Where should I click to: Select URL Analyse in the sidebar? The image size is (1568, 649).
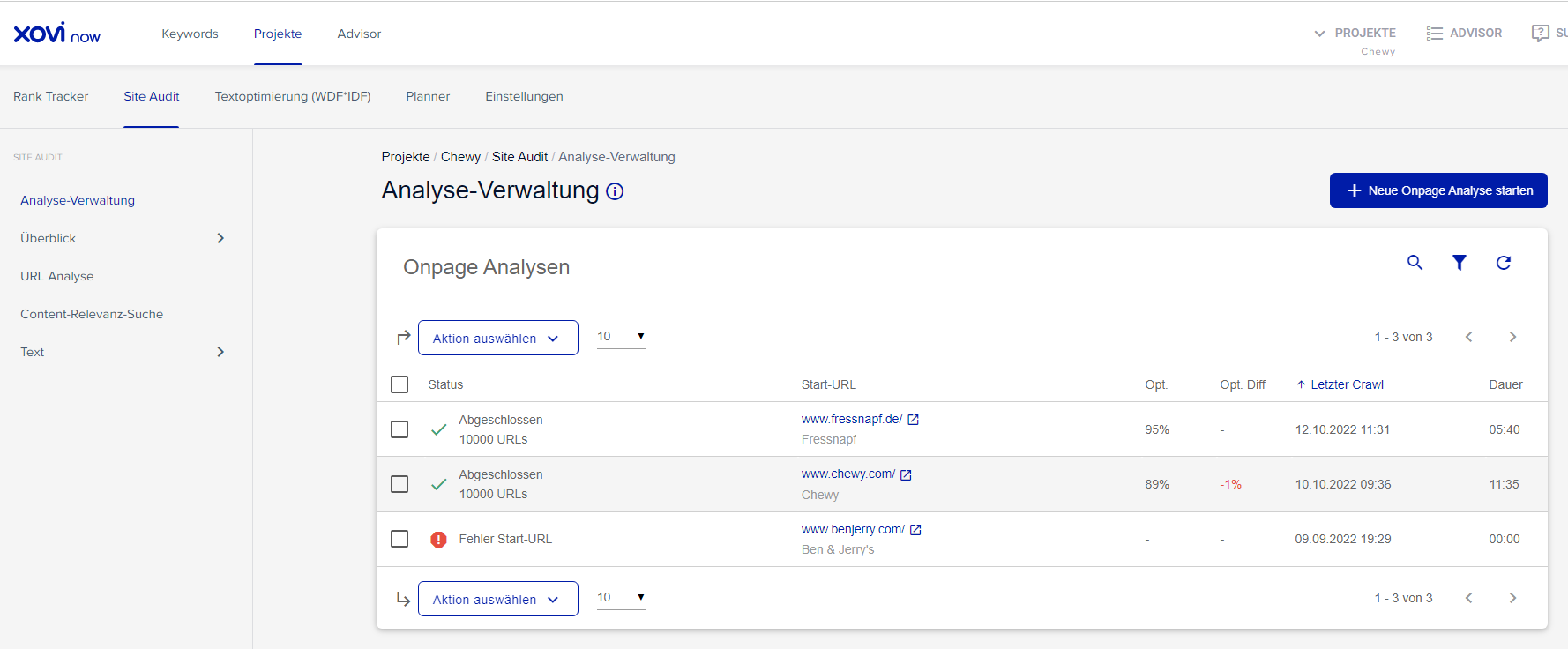pos(57,276)
